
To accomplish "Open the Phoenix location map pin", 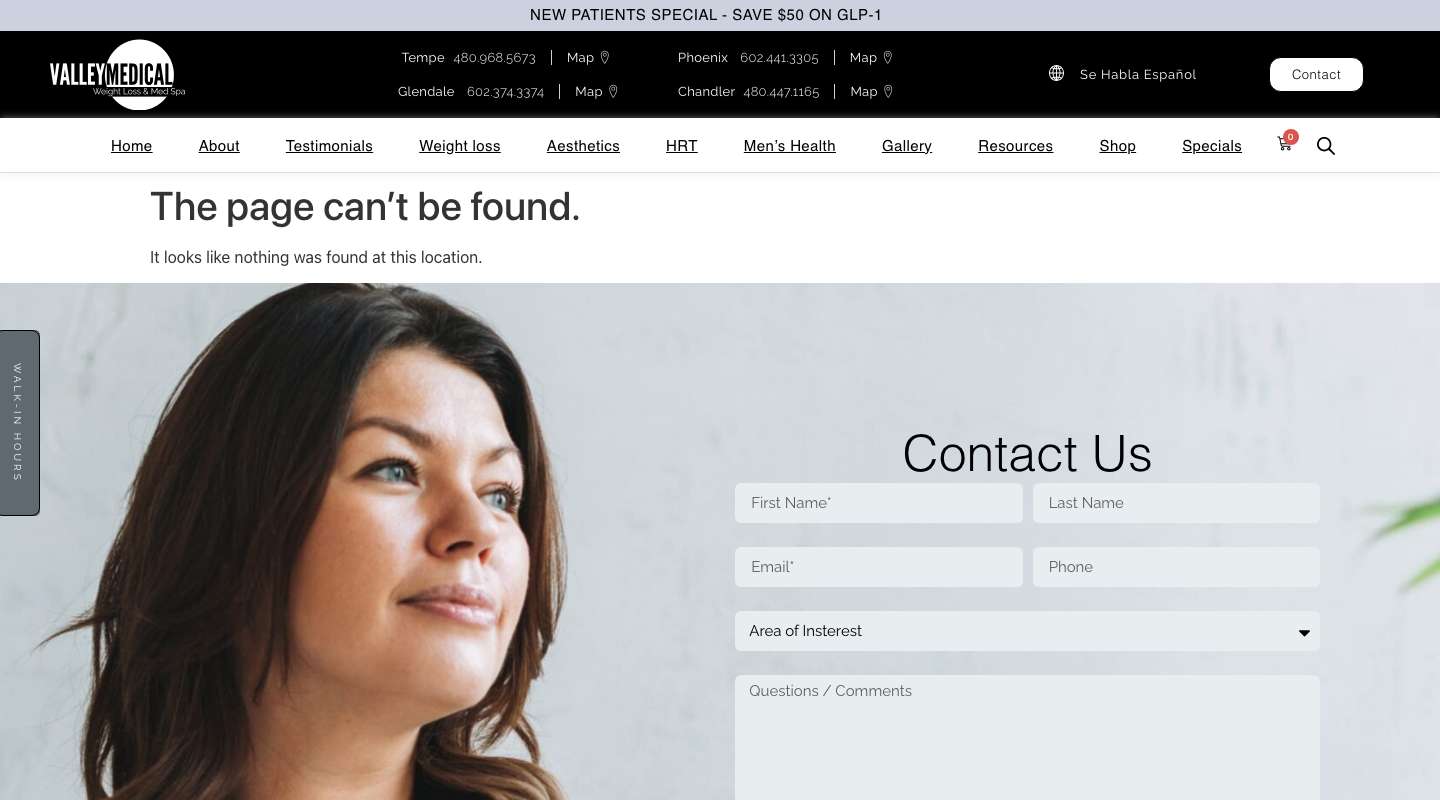I will [x=888, y=58].
